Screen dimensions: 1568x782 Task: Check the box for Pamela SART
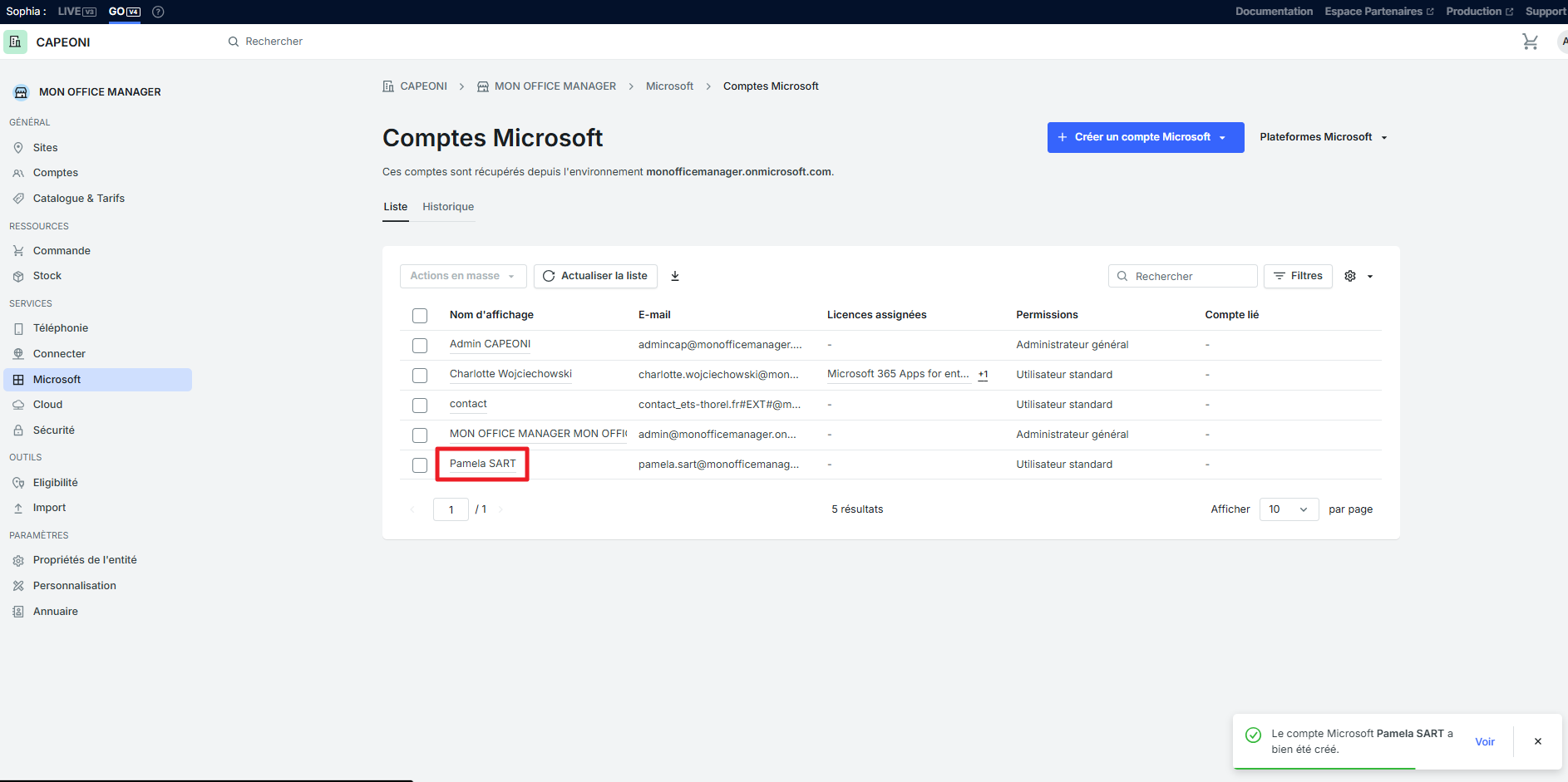(x=420, y=465)
